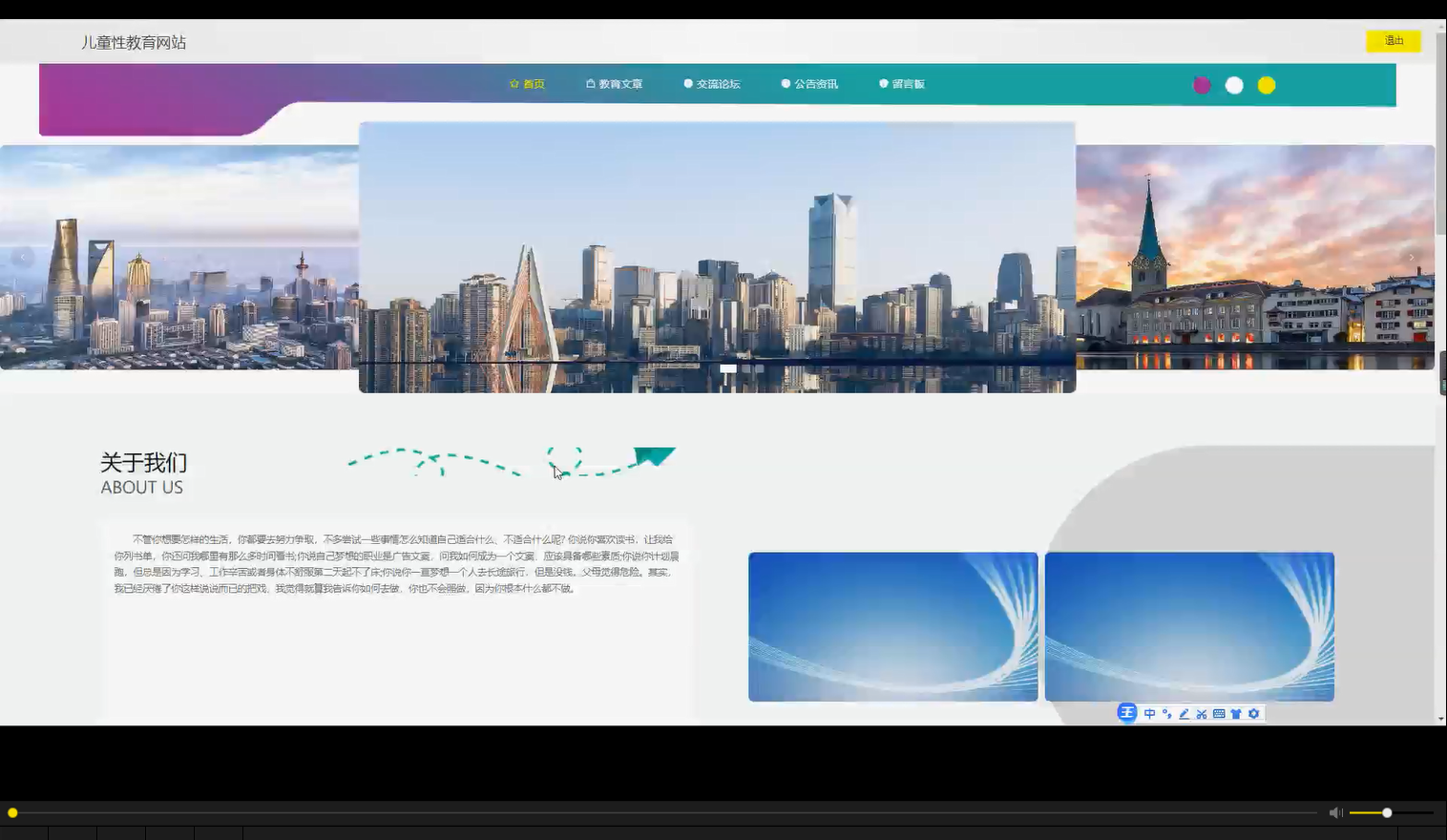
Task: Click the scrollbar down arrow
Action: [x=1440, y=719]
